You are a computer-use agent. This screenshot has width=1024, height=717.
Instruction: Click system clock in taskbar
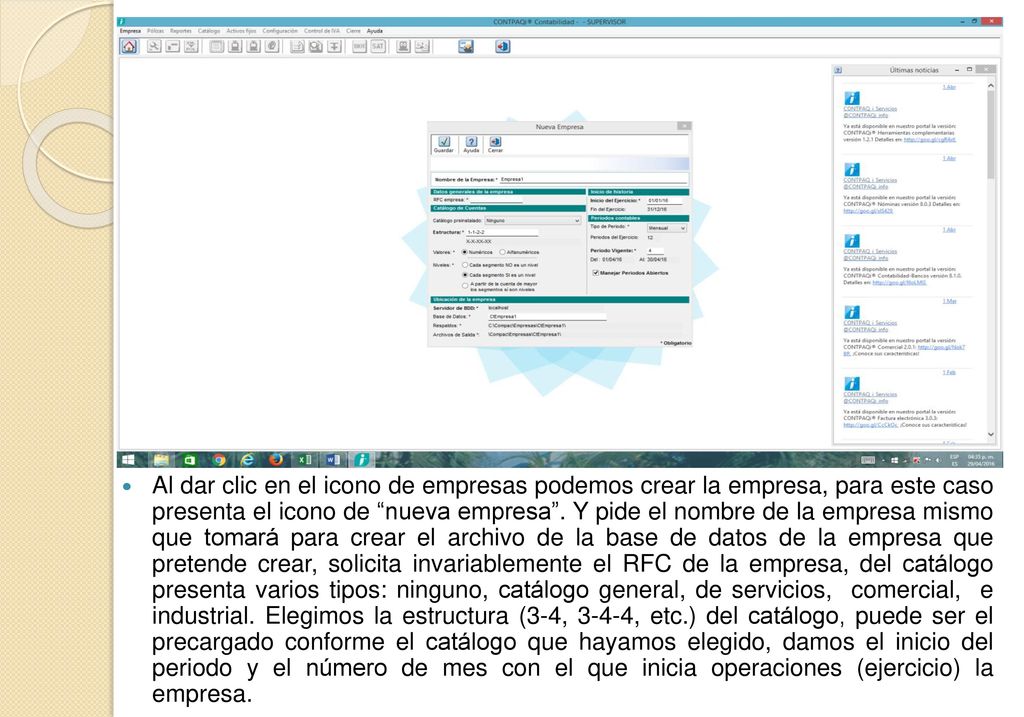pos(980,460)
